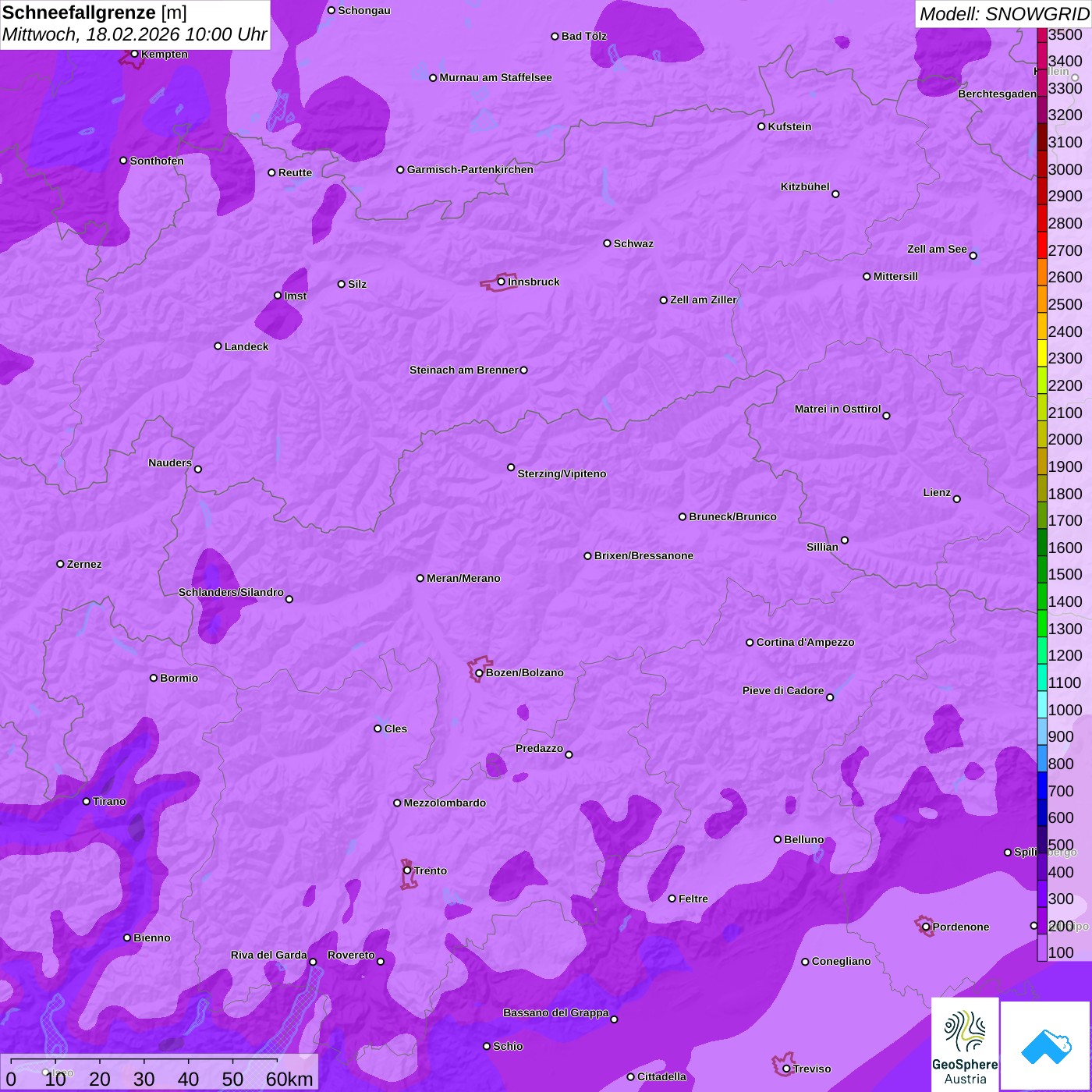Select the "Meran/Merano" label
This screenshot has height=1092, width=1092.
(x=463, y=578)
